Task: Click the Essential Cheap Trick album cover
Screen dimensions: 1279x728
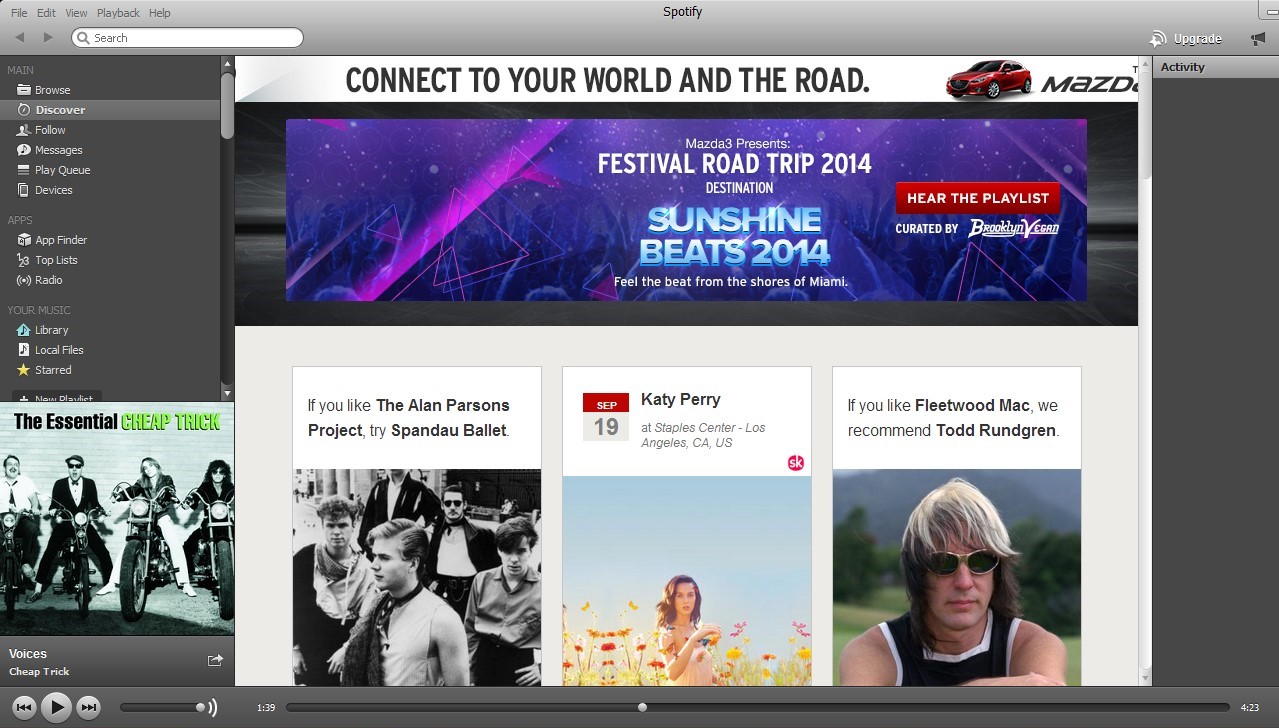Action: click(x=117, y=519)
